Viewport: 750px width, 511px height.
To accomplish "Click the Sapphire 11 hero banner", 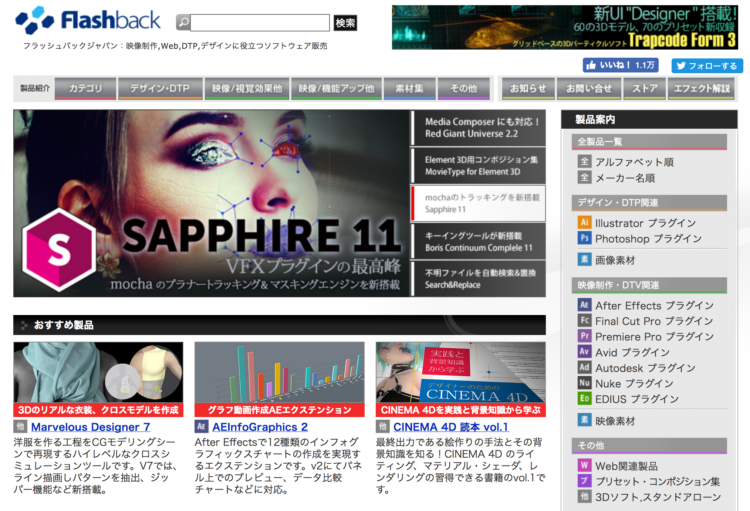I will pos(211,203).
